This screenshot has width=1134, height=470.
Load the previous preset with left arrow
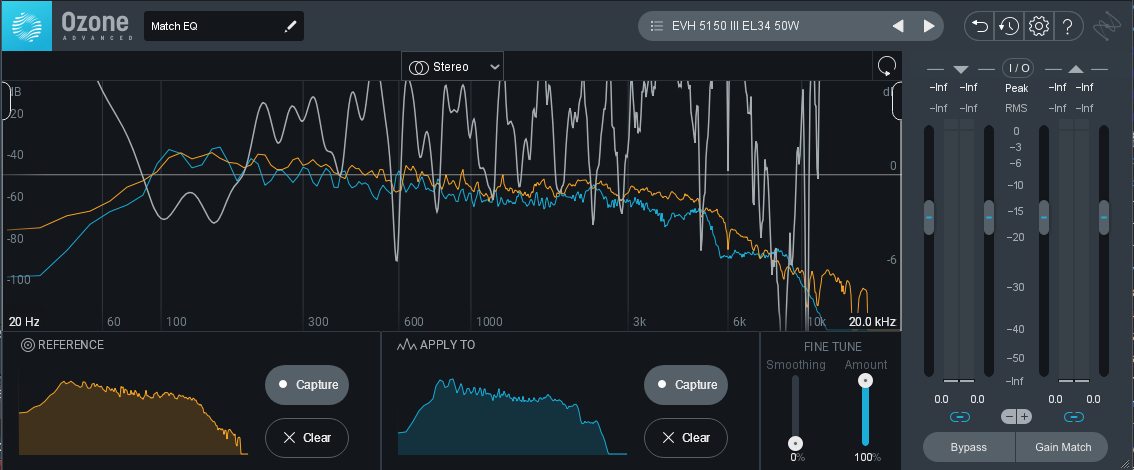tap(898, 26)
